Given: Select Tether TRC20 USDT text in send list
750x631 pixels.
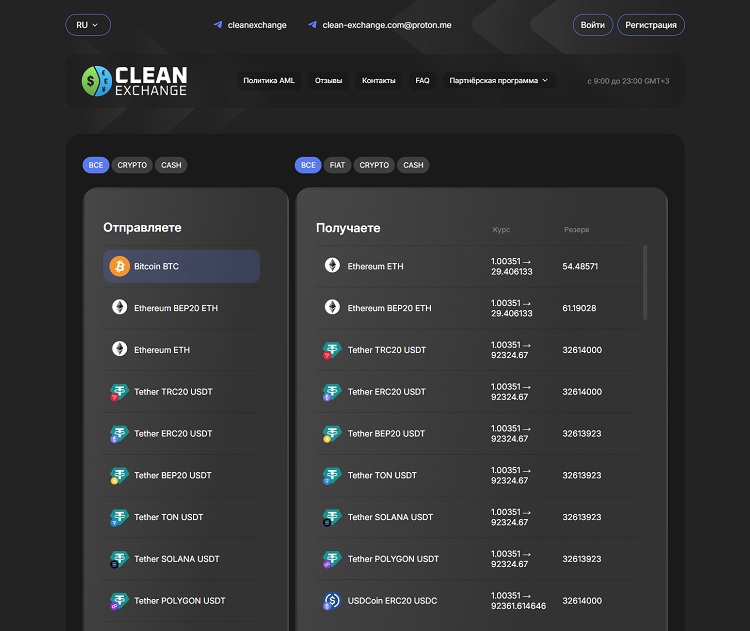Looking at the screenshot, I should pyautogui.click(x=173, y=392).
